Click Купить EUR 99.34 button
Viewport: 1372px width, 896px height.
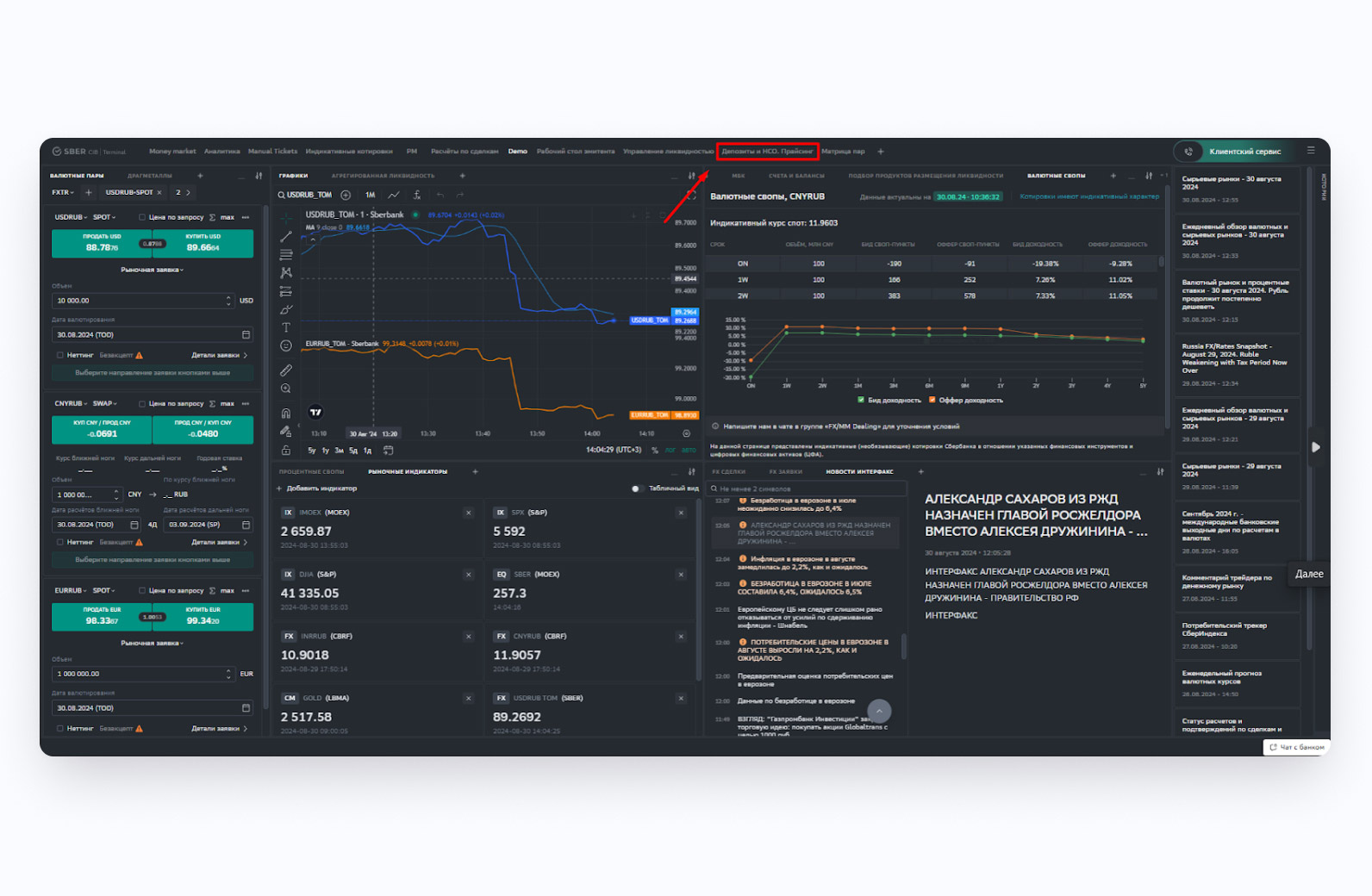[x=203, y=616]
